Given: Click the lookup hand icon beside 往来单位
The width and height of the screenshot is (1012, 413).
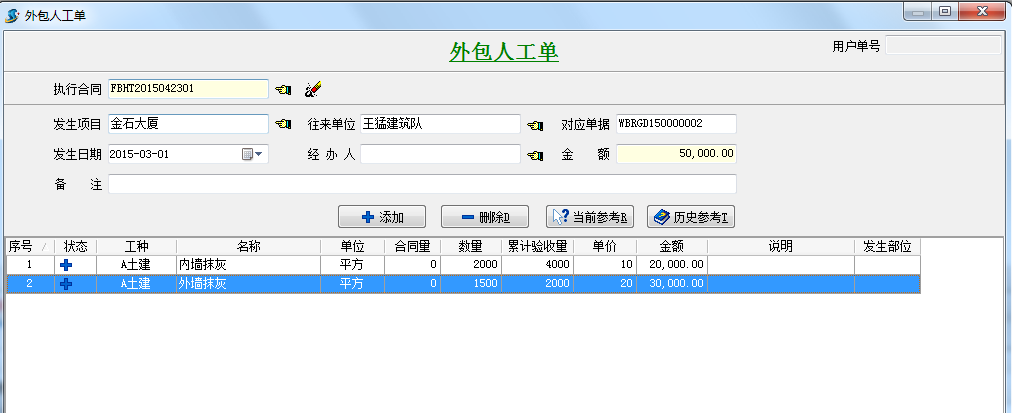Looking at the screenshot, I should [535, 124].
